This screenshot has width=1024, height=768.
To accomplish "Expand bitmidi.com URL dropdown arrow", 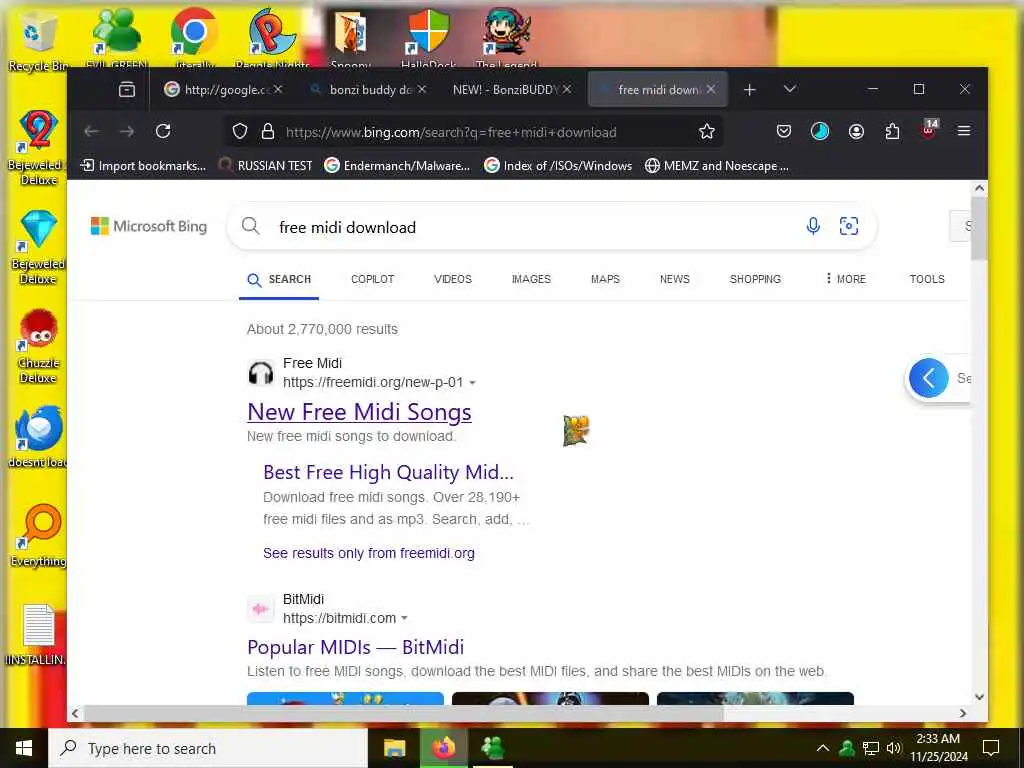I will tap(404, 618).
